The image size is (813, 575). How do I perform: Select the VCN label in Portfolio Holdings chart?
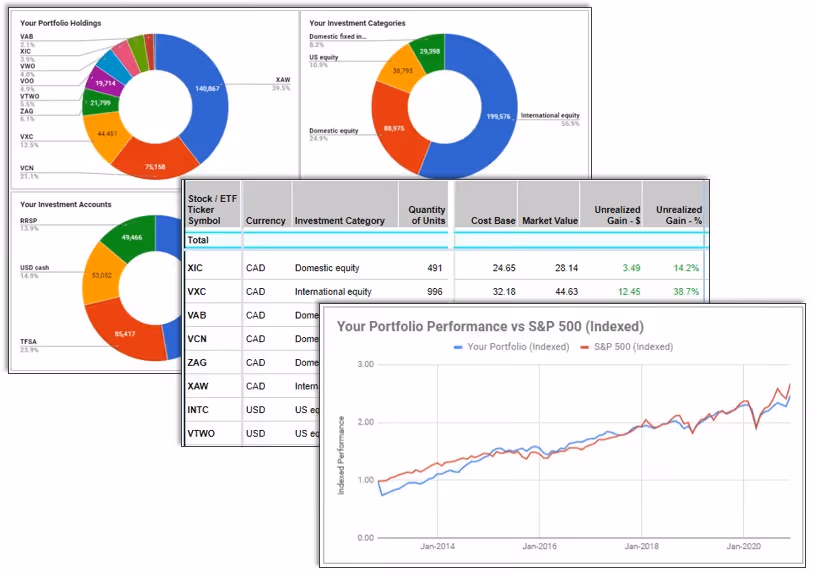coord(26,168)
